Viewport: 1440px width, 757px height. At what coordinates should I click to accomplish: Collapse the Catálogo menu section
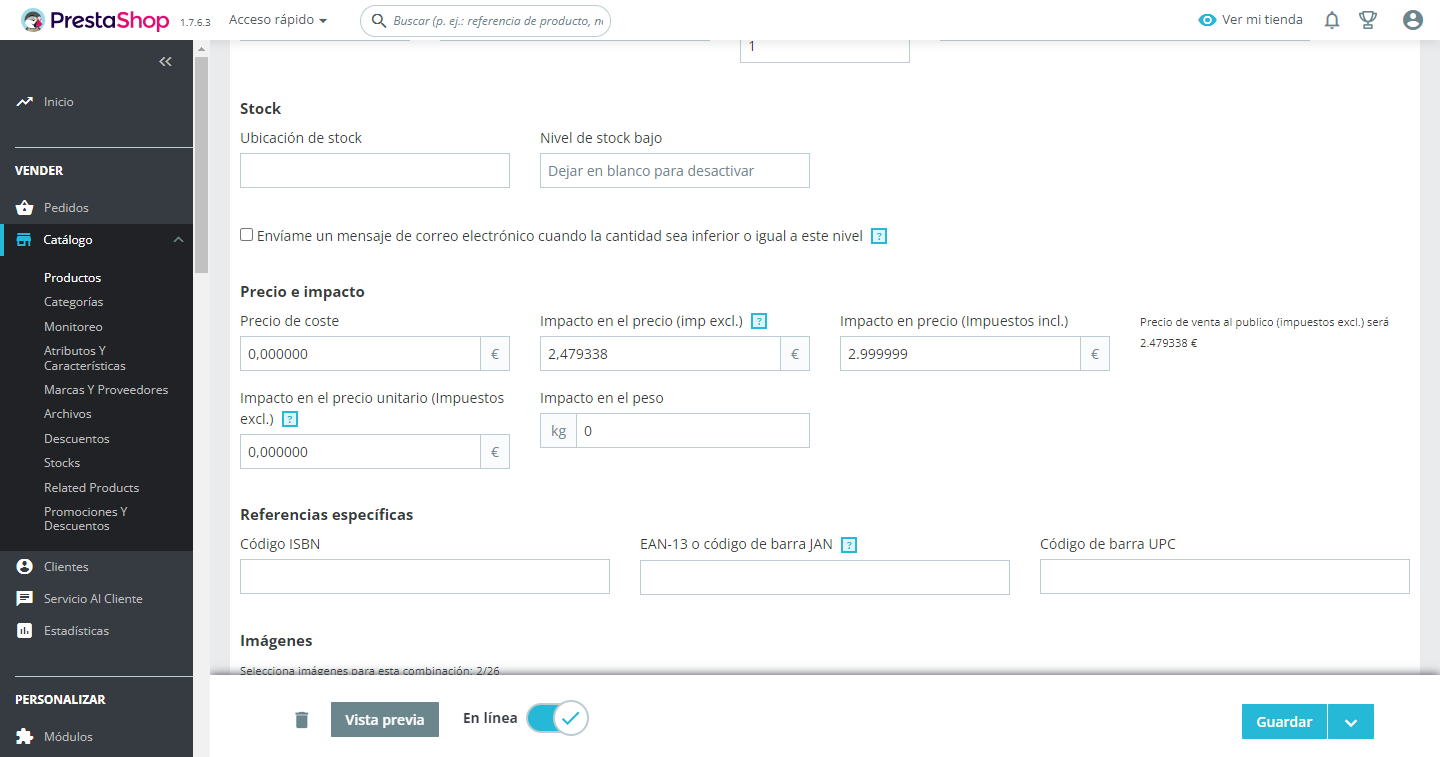(178, 240)
